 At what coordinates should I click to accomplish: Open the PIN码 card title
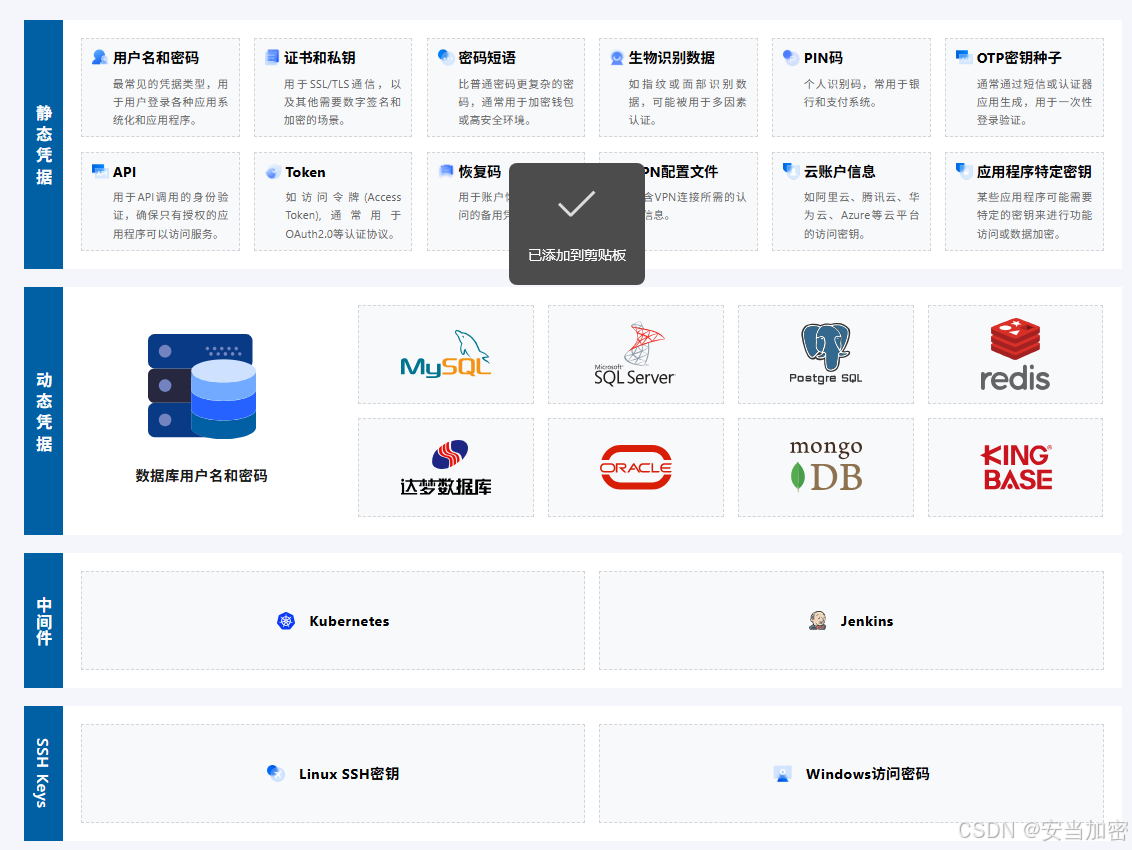(x=823, y=58)
